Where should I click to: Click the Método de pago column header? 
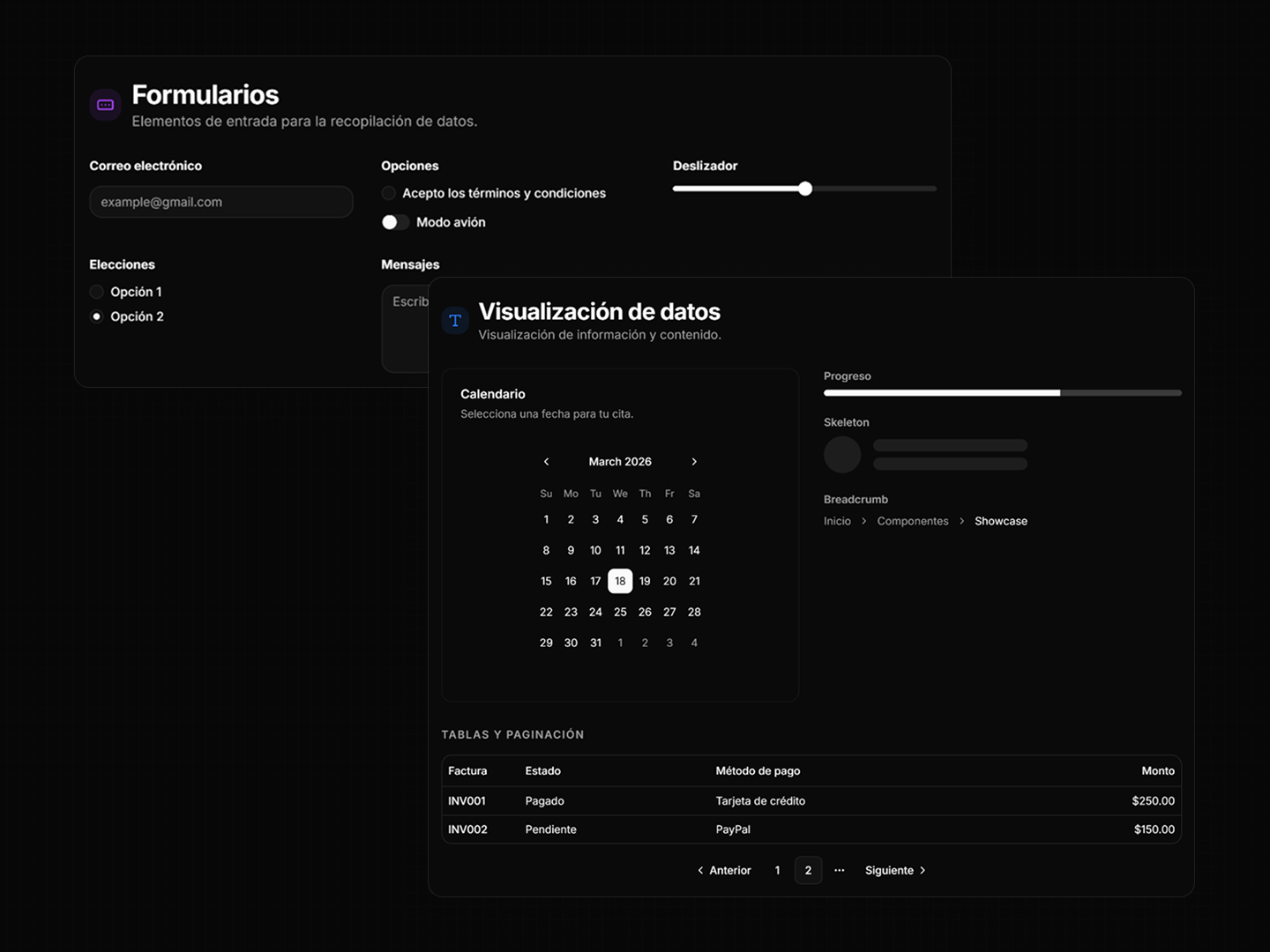click(x=758, y=770)
